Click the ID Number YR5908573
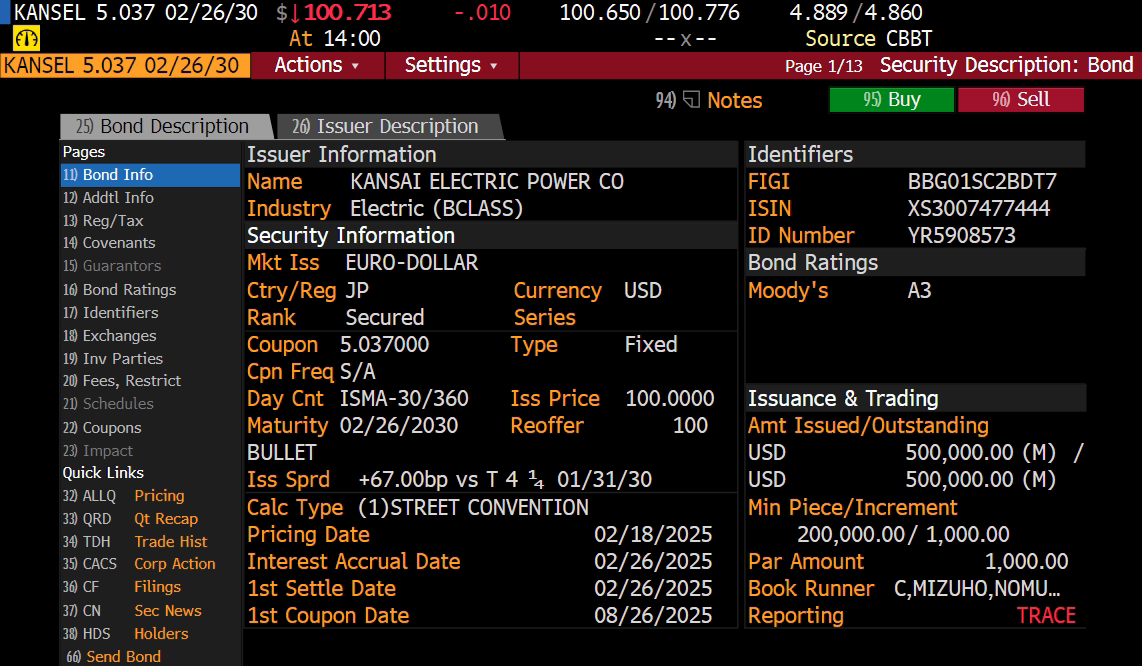 [961, 235]
